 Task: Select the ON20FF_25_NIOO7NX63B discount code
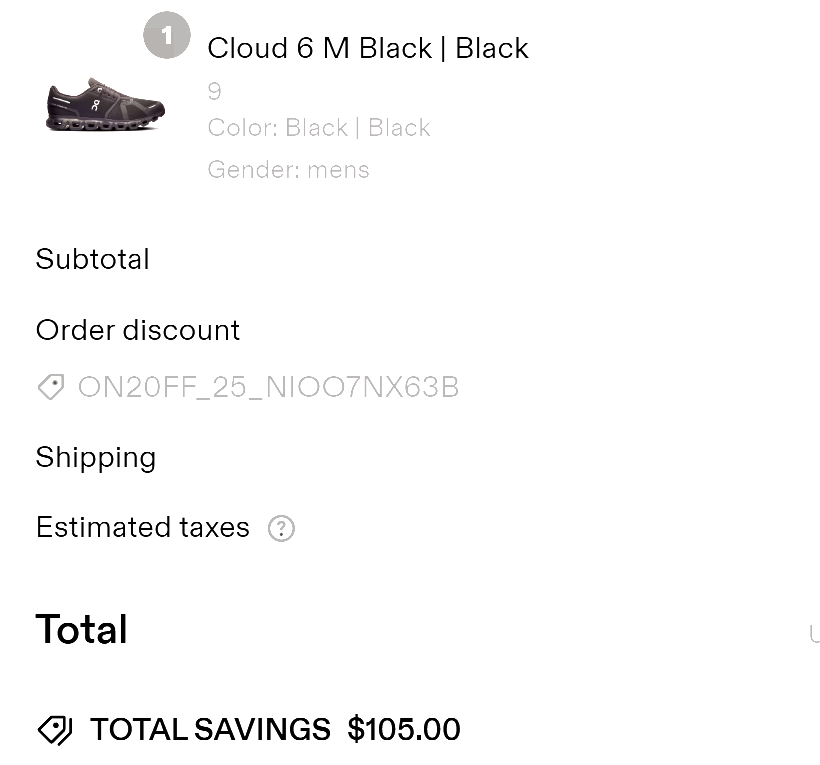click(268, 387)
